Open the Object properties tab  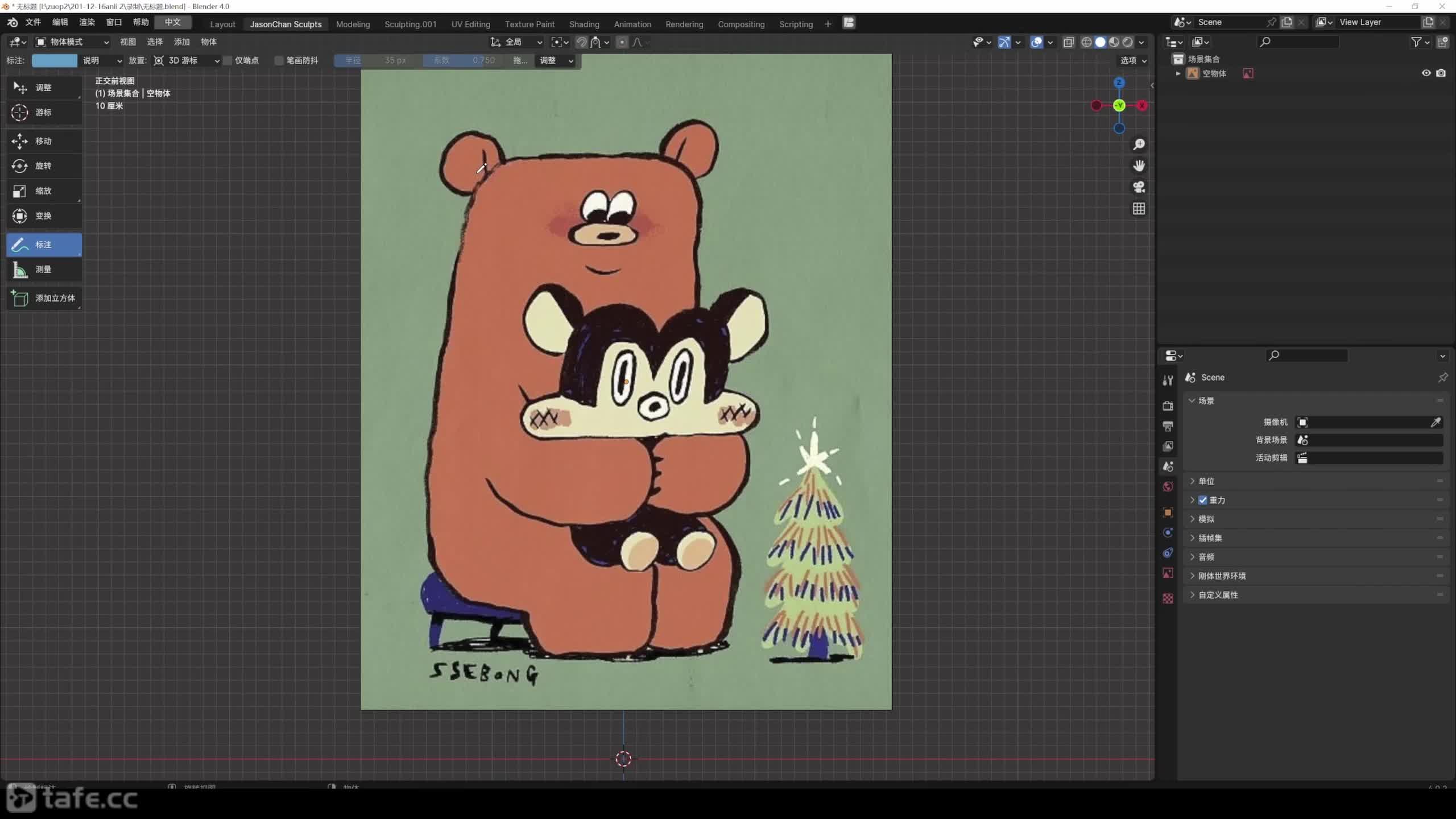pyautogui.click(x=1168, y=512)
